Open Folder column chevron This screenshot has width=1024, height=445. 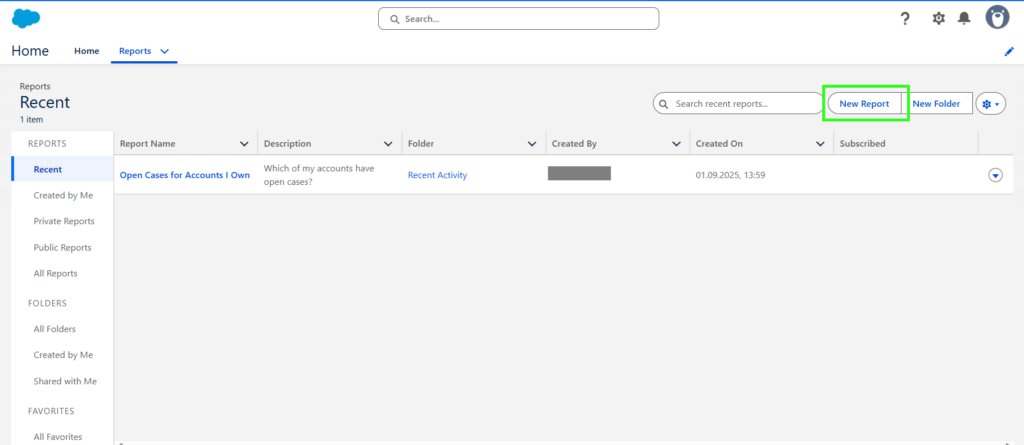pyautogui.click(x=532, y=144)
